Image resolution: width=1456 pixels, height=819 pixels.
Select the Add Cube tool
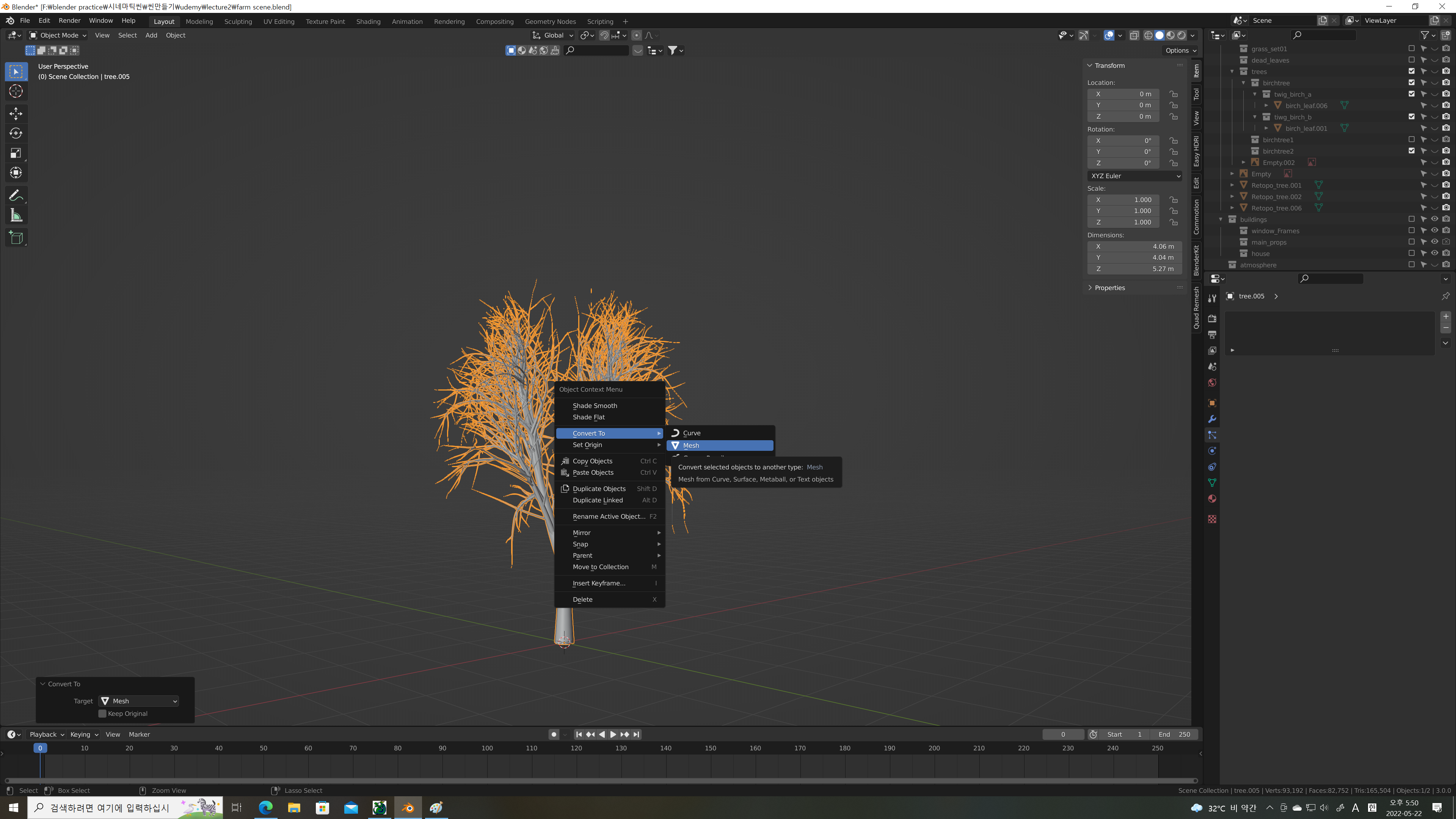[x=16, y=238]
